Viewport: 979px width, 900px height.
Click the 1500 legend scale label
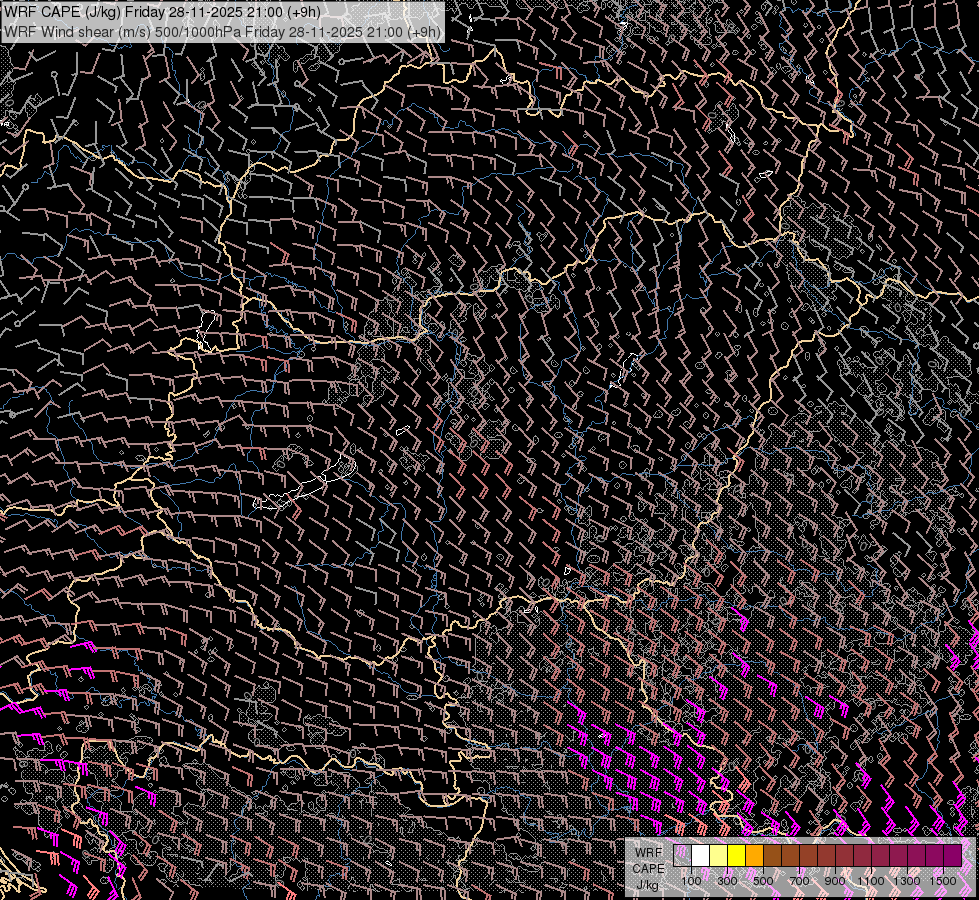coord(943,881)
